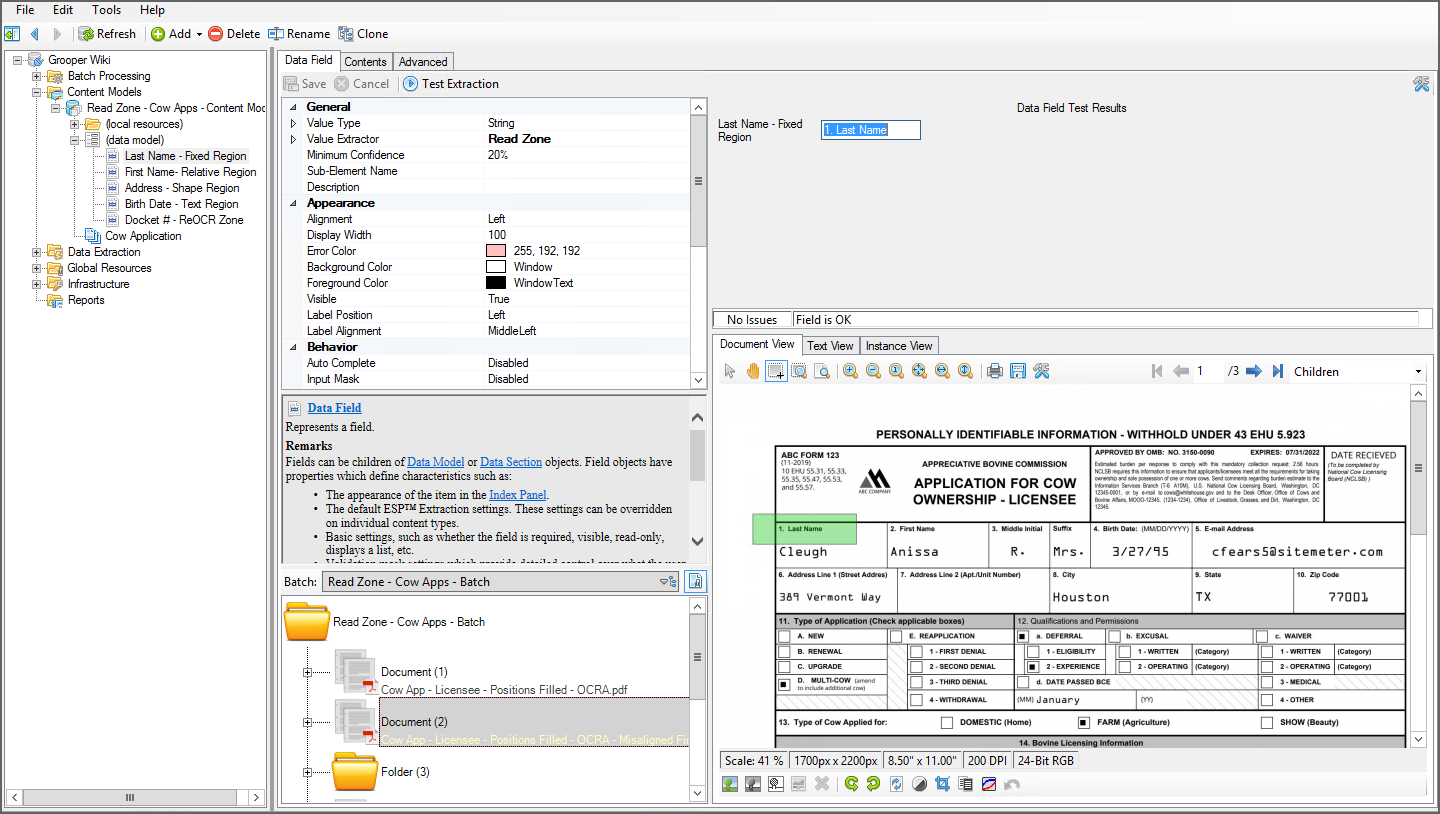Collapse the General property category

coord(293,107)
